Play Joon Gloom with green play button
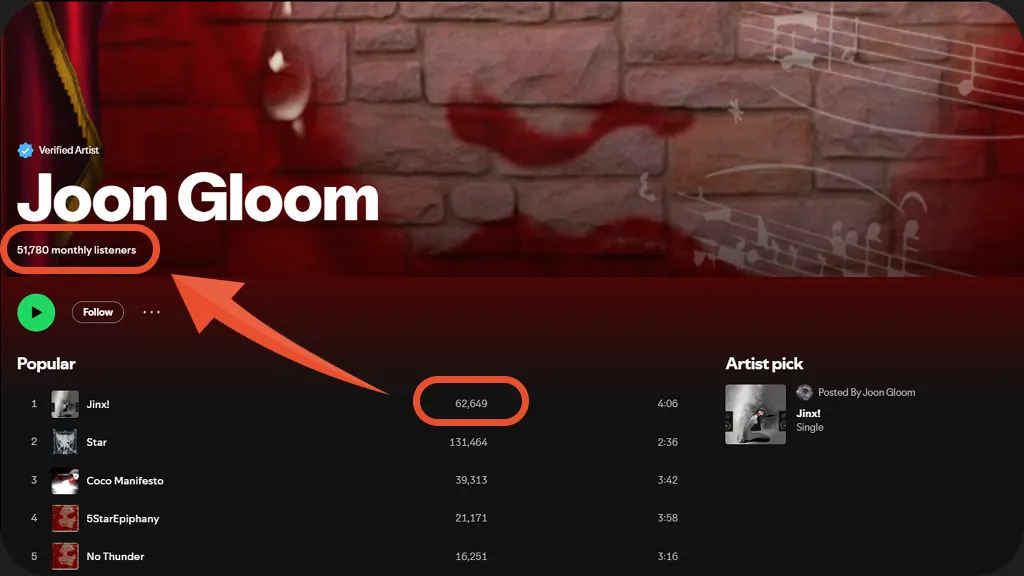Image resolution: width=1024 pixels, height=576 pixels. (x=36, y=312)
